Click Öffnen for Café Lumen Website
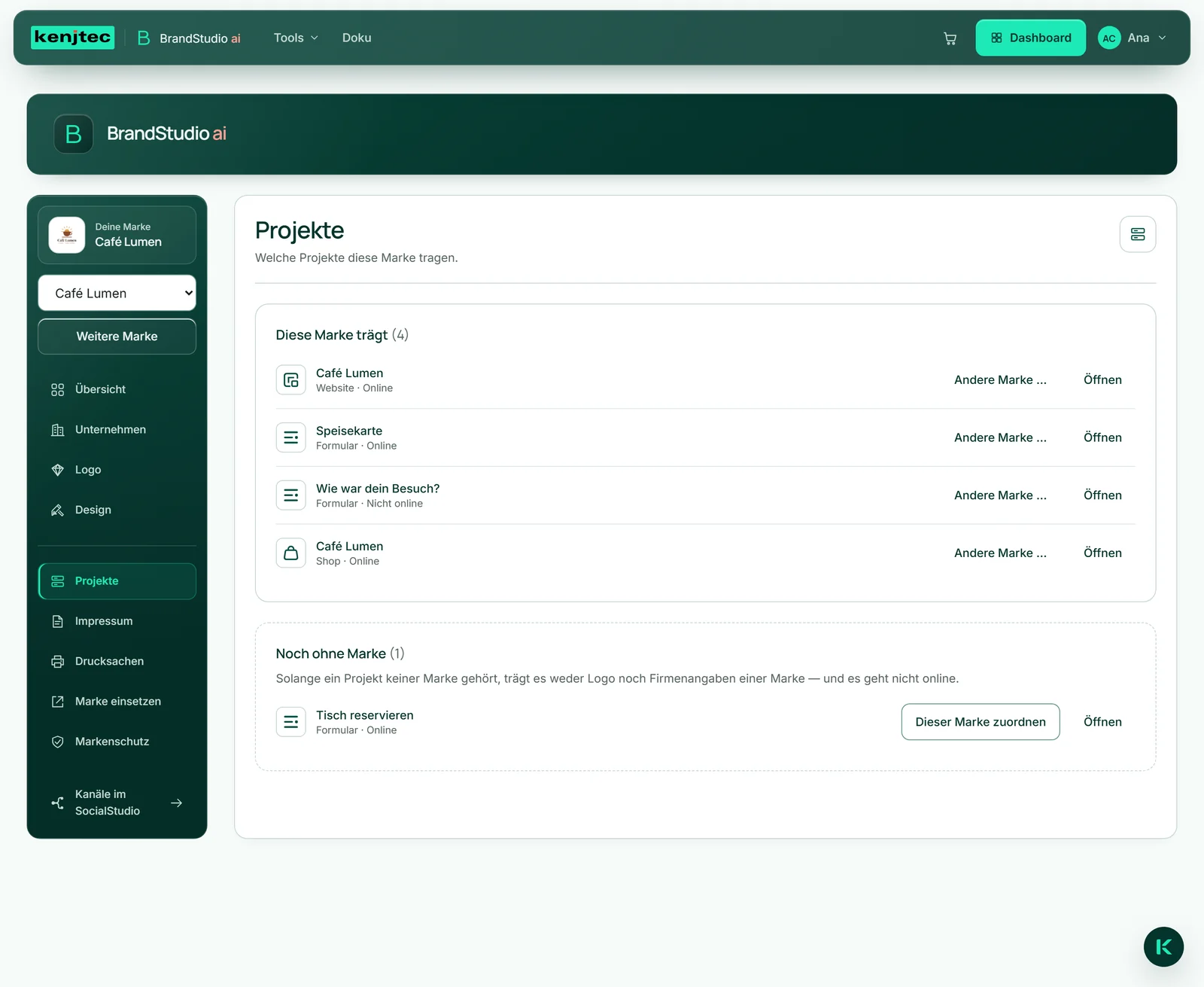The width and height of the screenshot is (1204, 987). (1102, 380)
